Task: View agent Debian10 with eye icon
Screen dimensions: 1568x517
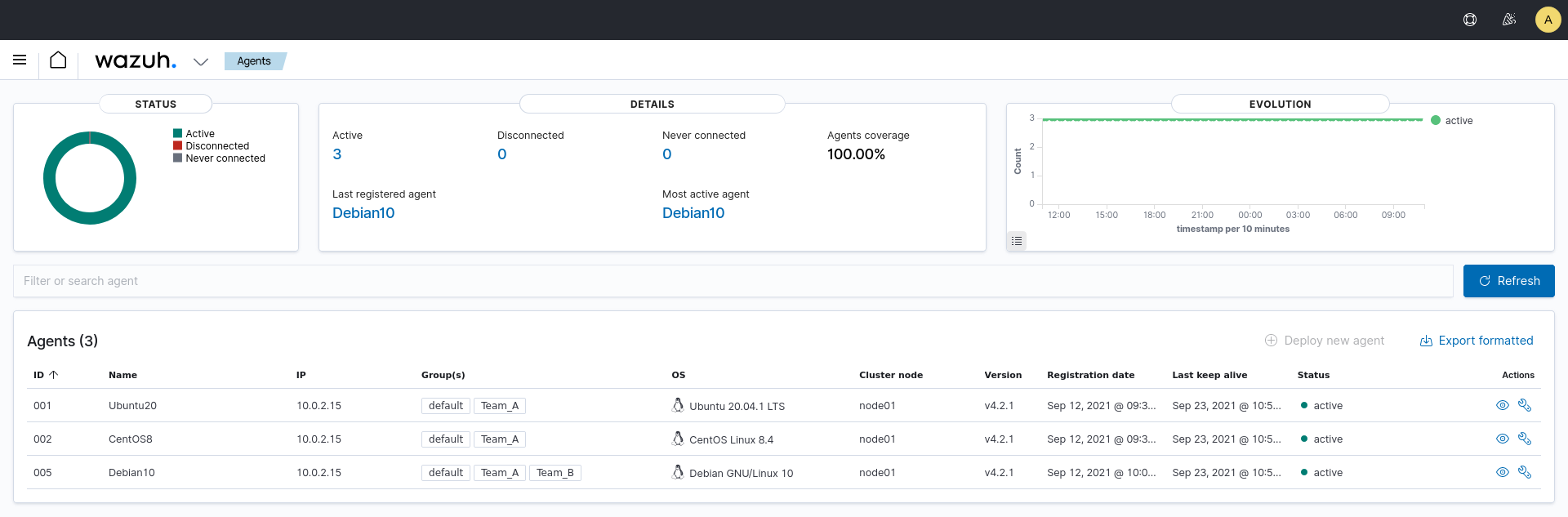Action: pos(1502,472)
